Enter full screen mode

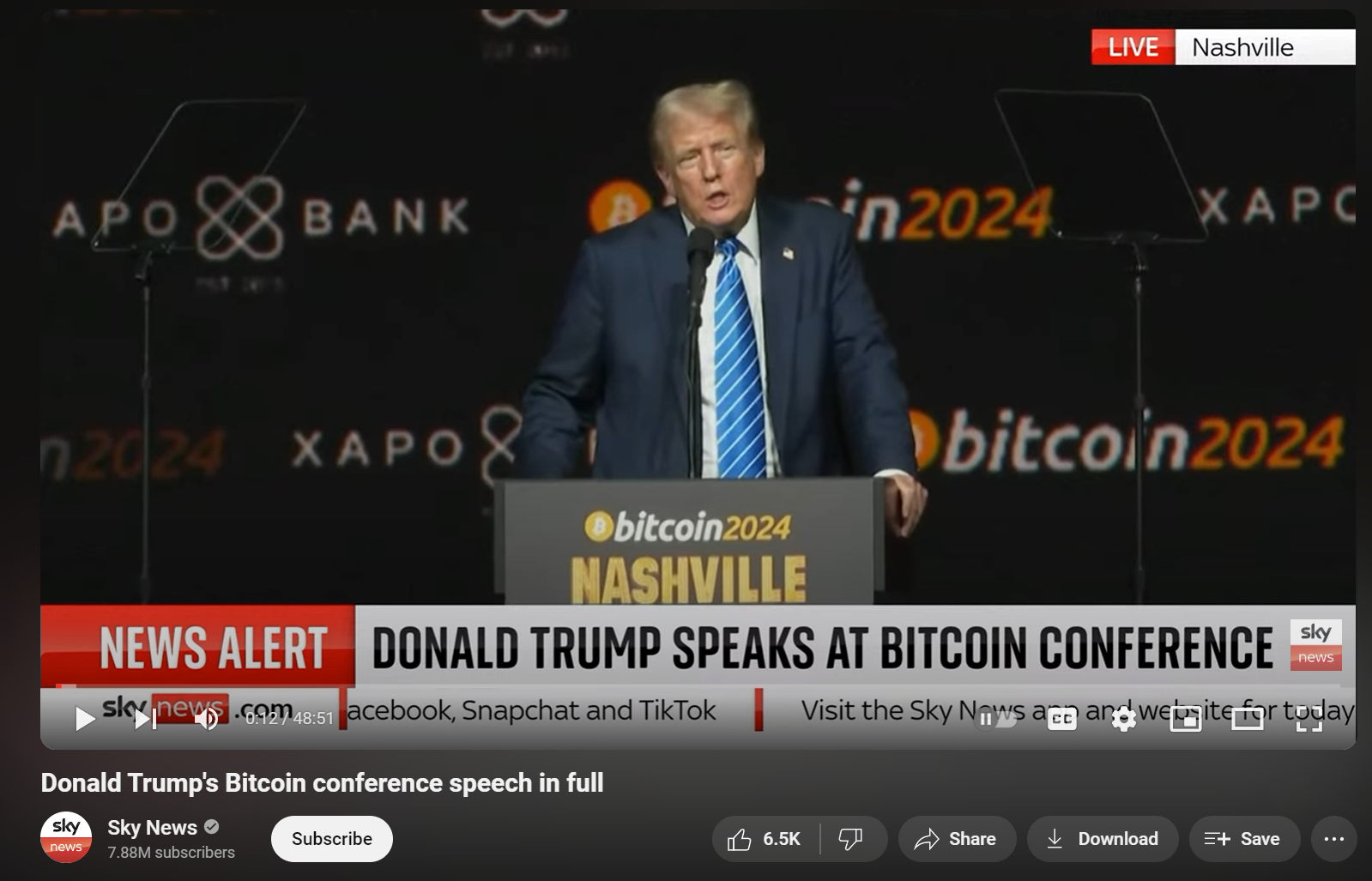click(x=1309, y=719)
